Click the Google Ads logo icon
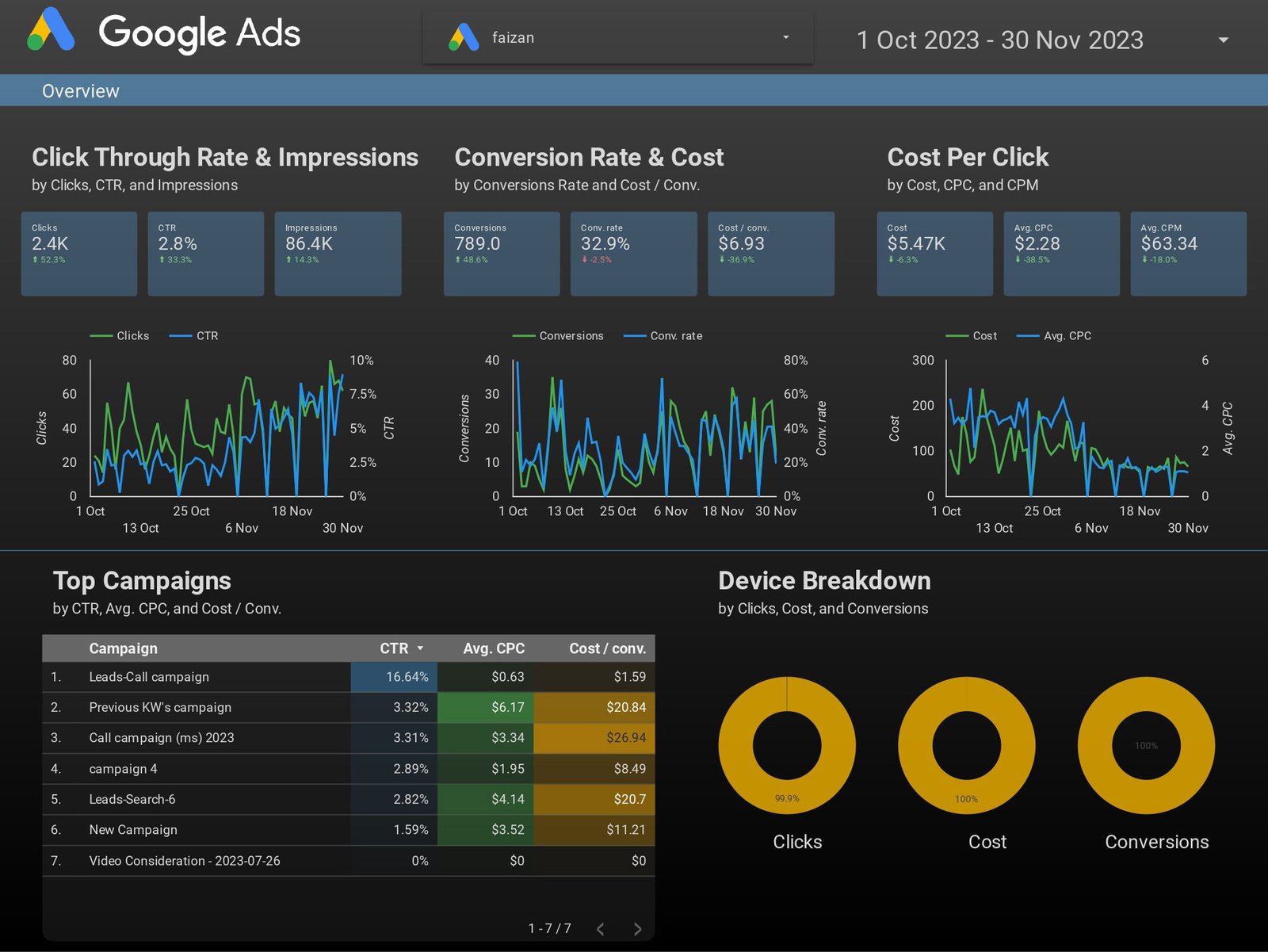This screenshot has height=952, width=1268. point(52,30)
